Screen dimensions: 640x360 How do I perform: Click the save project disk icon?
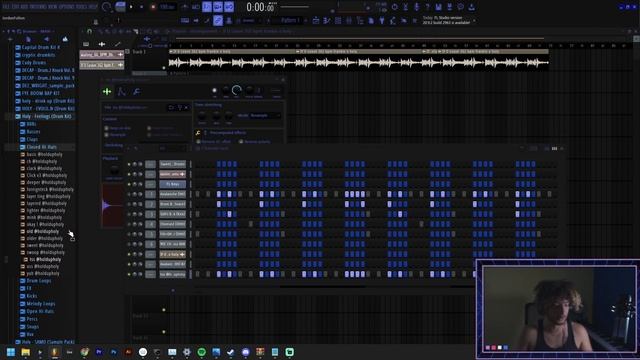[x=438, y=7]
